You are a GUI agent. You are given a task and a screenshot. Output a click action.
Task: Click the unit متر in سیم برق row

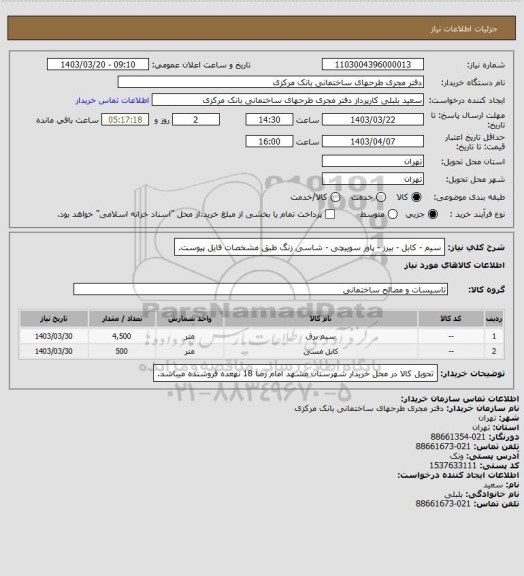point(189,336)
